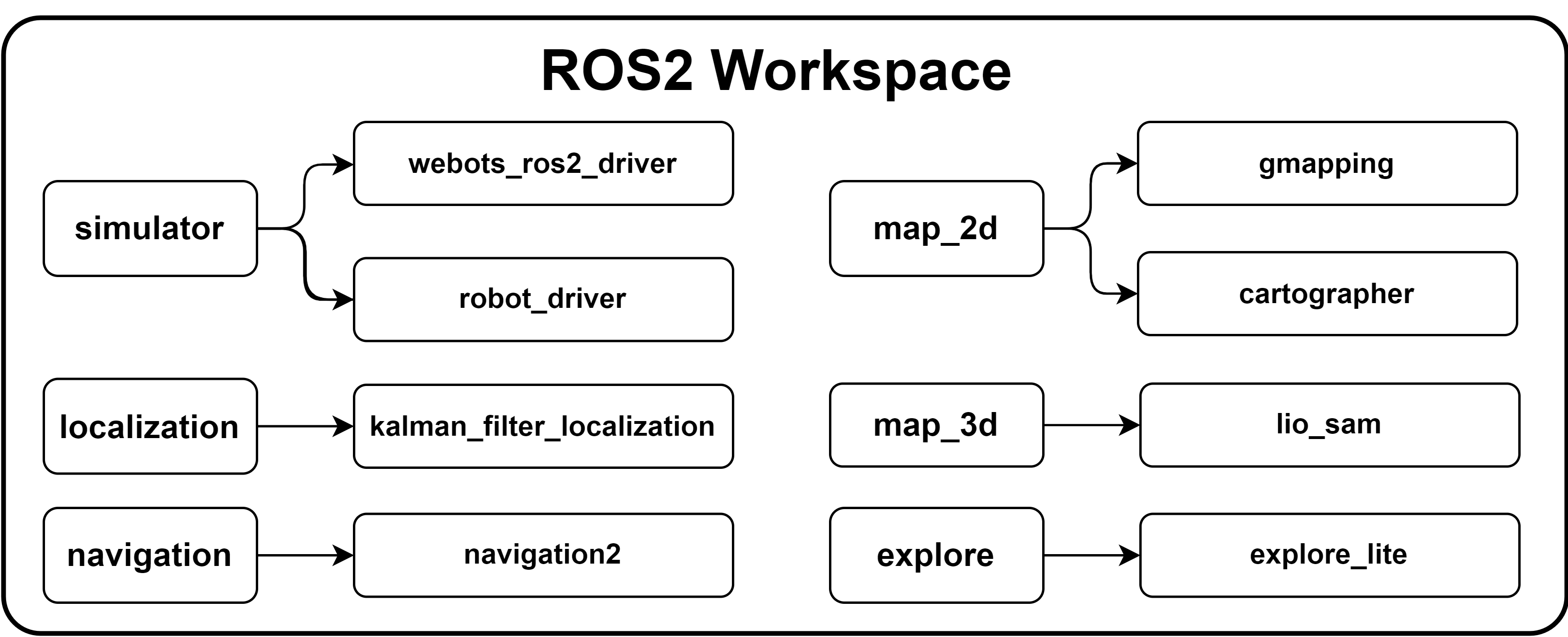Click the simulator box
1568x637 pixels.
pos(150,229)
